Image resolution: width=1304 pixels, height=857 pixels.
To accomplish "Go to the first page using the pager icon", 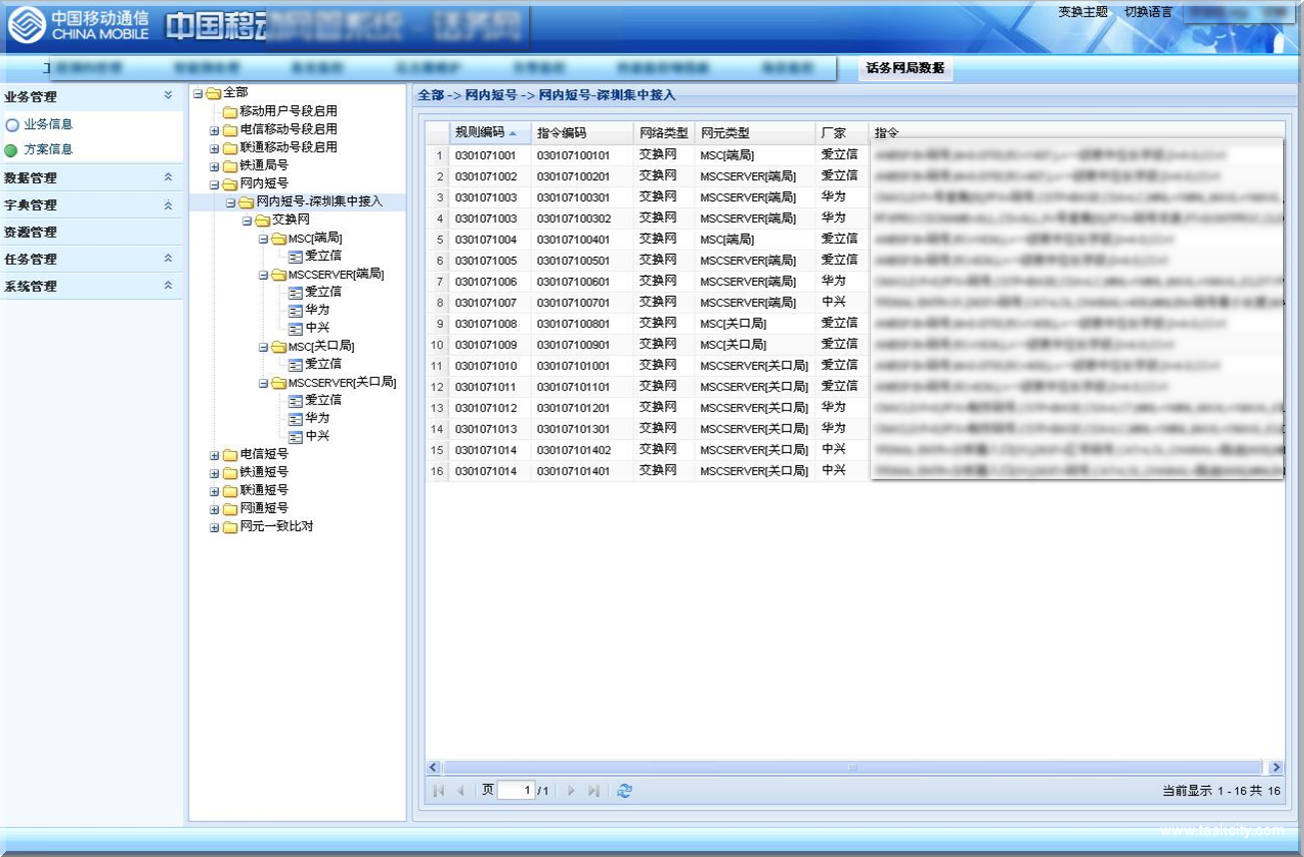I will pos(438,791).
